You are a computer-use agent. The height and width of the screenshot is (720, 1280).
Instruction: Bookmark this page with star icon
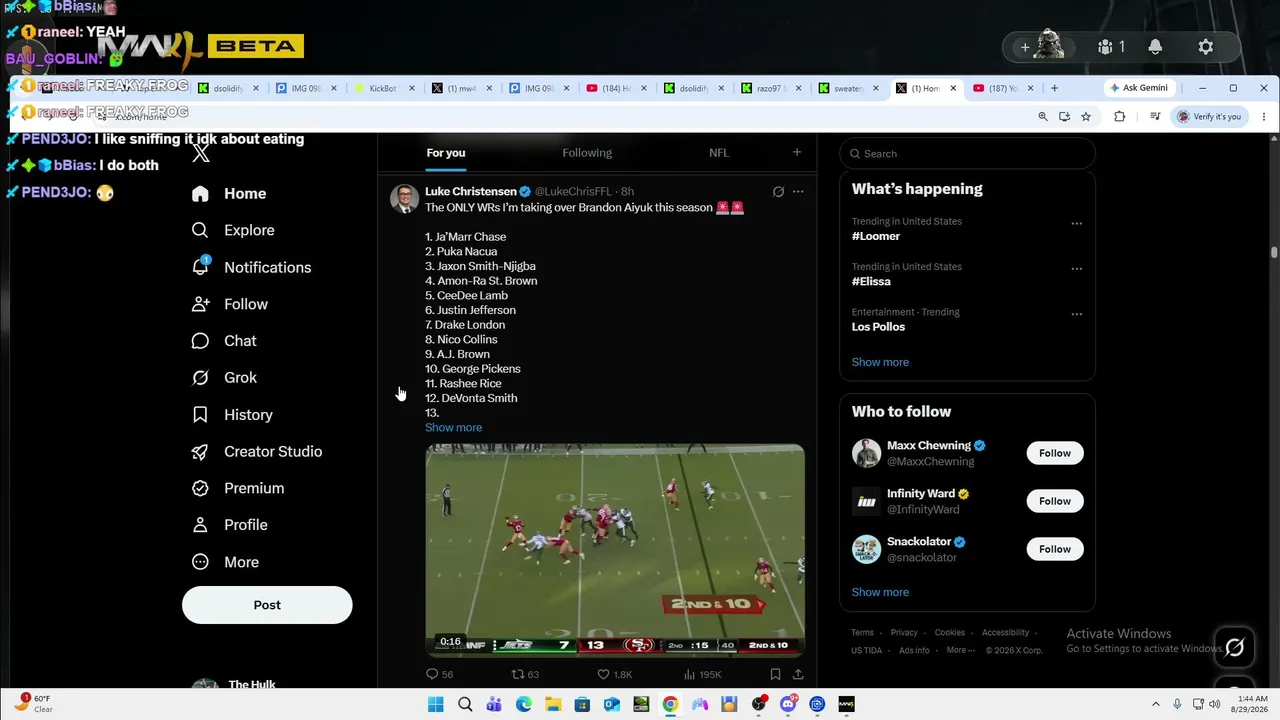click(x=1086, y=117)
